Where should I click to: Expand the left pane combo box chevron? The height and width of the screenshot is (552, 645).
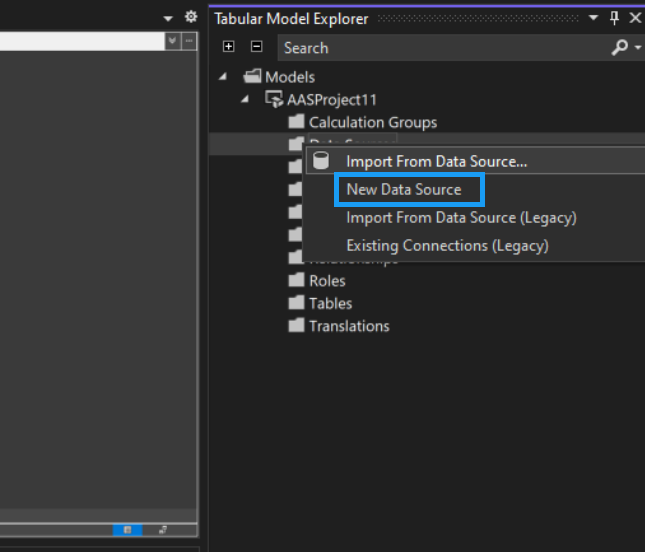pos(172,41)
